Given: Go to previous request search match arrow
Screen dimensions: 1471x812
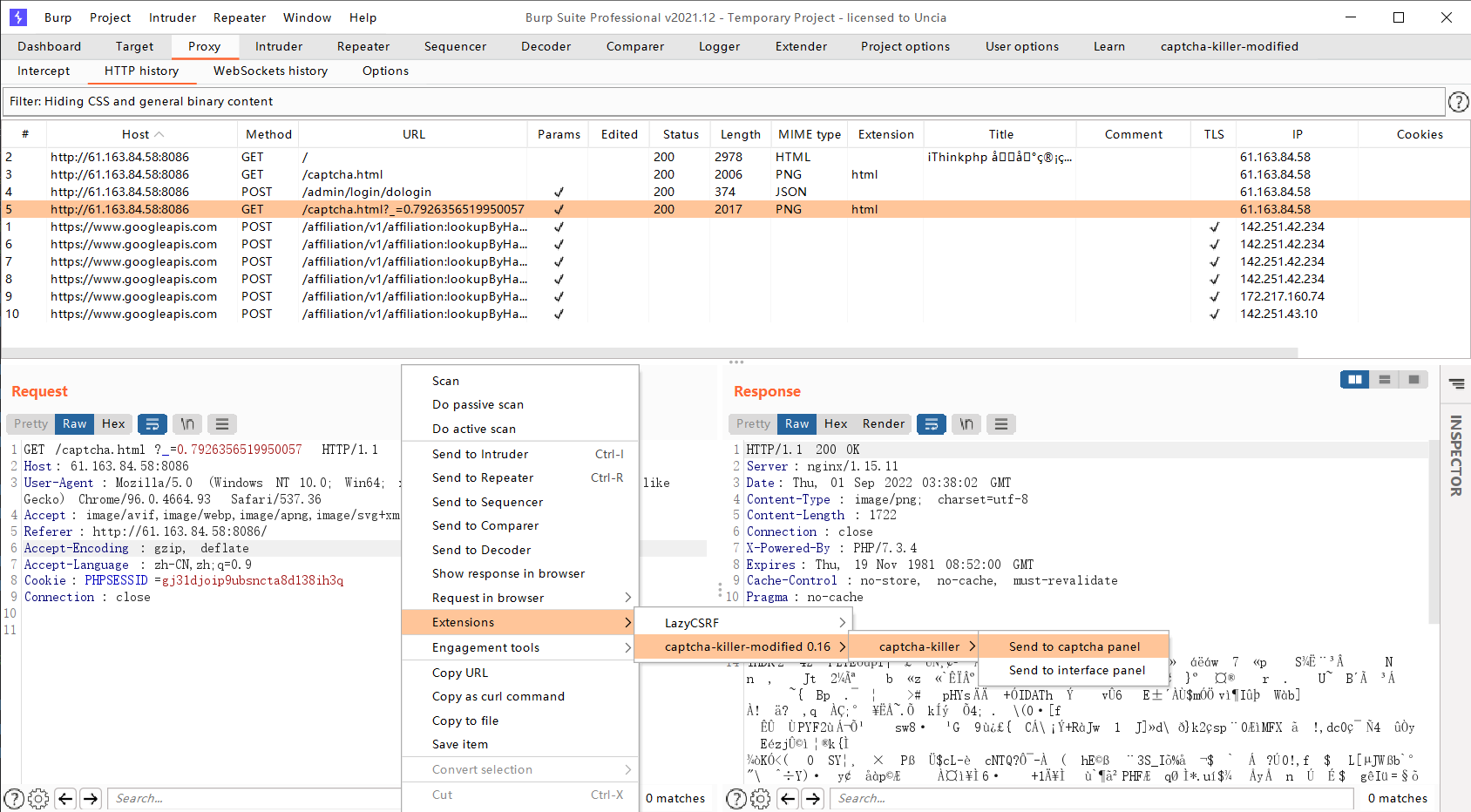Looking at the screenshot, I should (65, 799).
